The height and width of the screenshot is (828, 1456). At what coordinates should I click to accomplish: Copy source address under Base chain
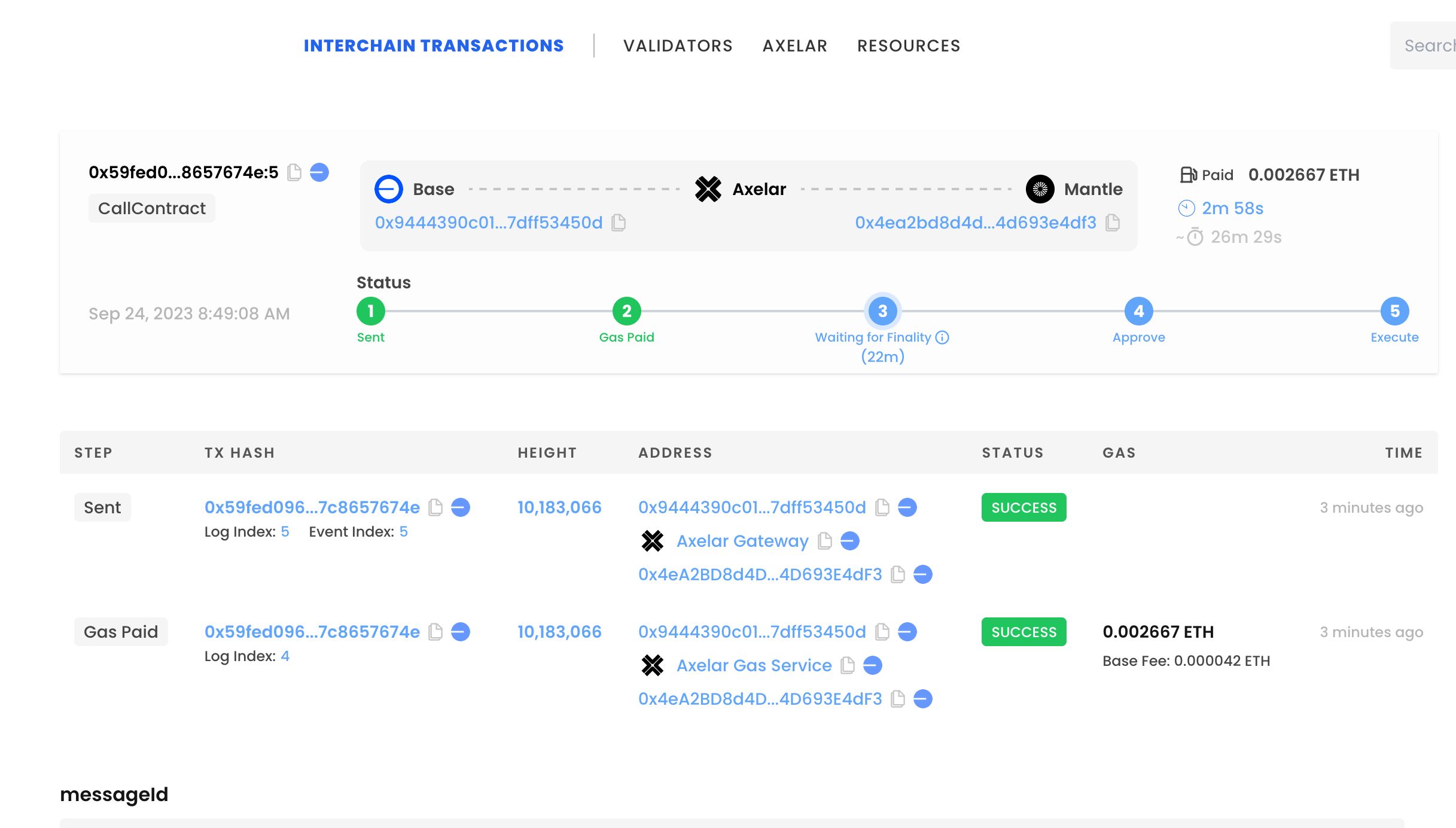point(619,223)
